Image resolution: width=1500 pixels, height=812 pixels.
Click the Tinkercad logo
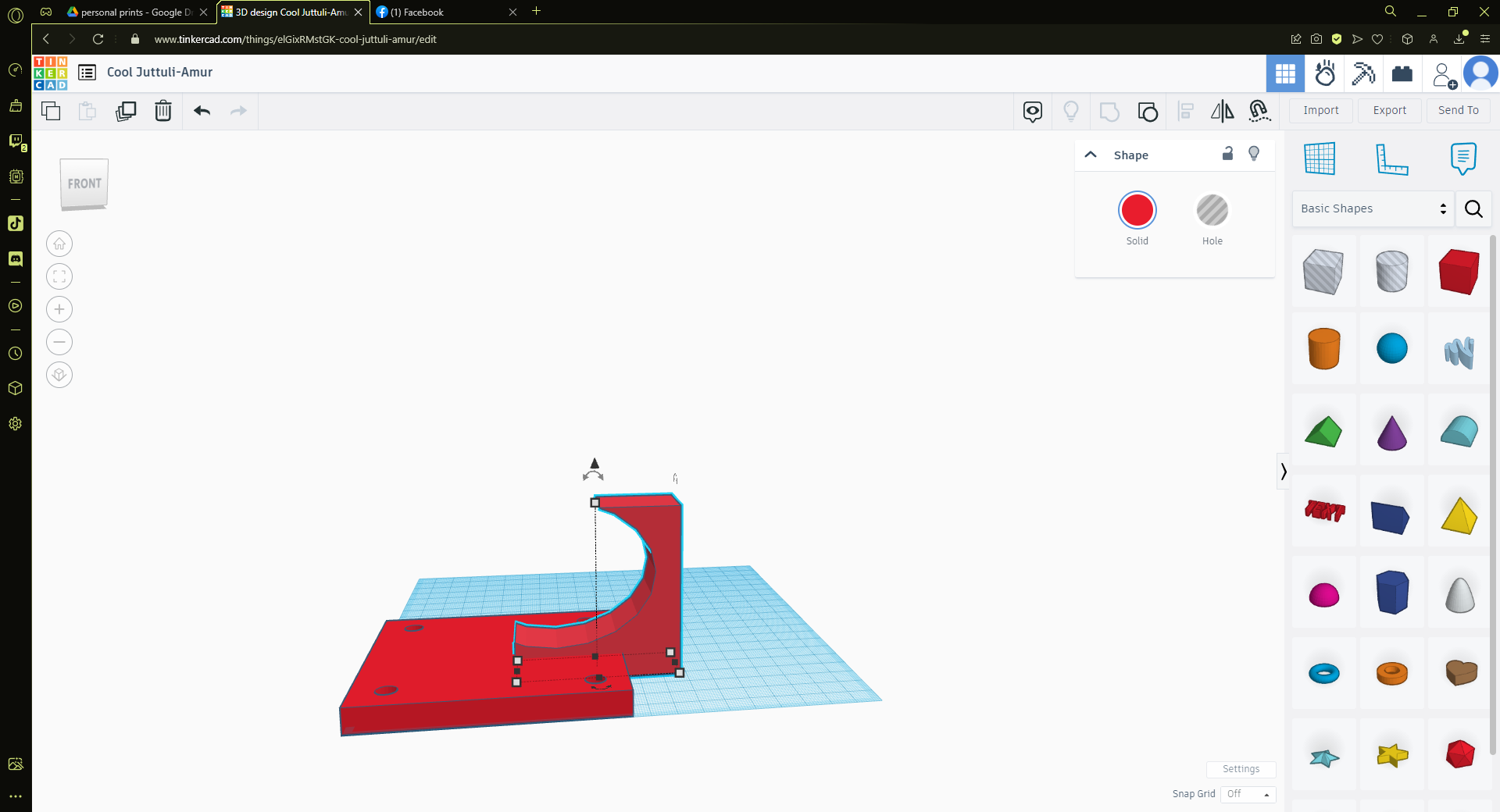coord(51,73)
